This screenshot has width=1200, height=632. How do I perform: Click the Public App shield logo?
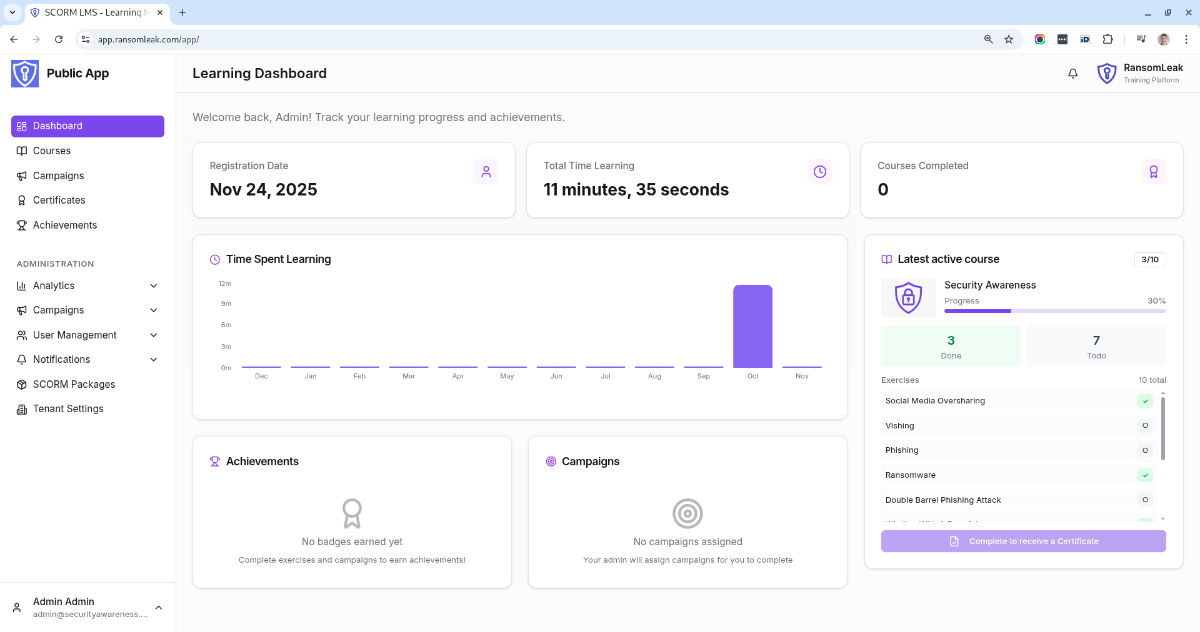25,74
